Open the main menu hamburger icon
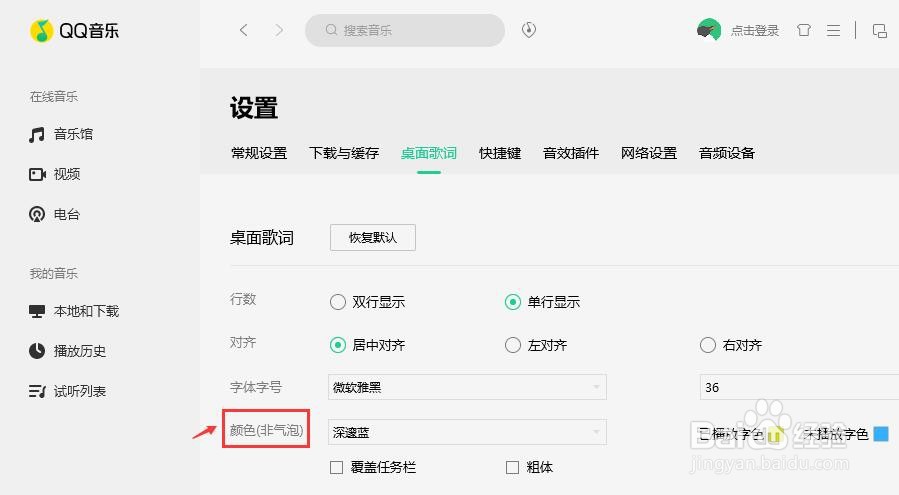The width and height of the screenshot is (899, 495). click(x=833, y=30)
